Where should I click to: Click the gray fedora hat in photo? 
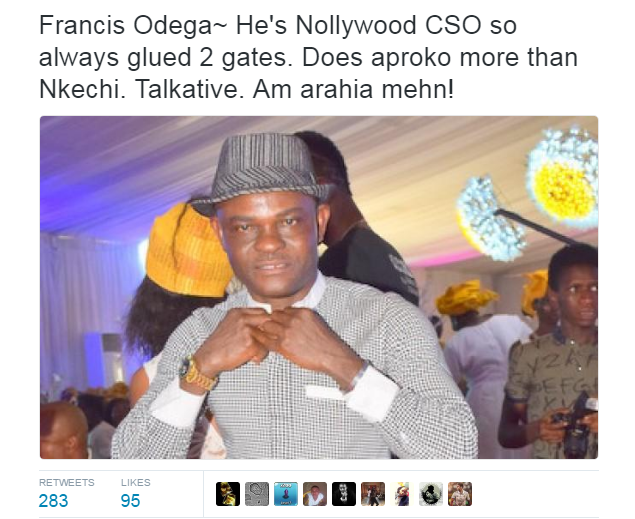(x=263, y=170)
